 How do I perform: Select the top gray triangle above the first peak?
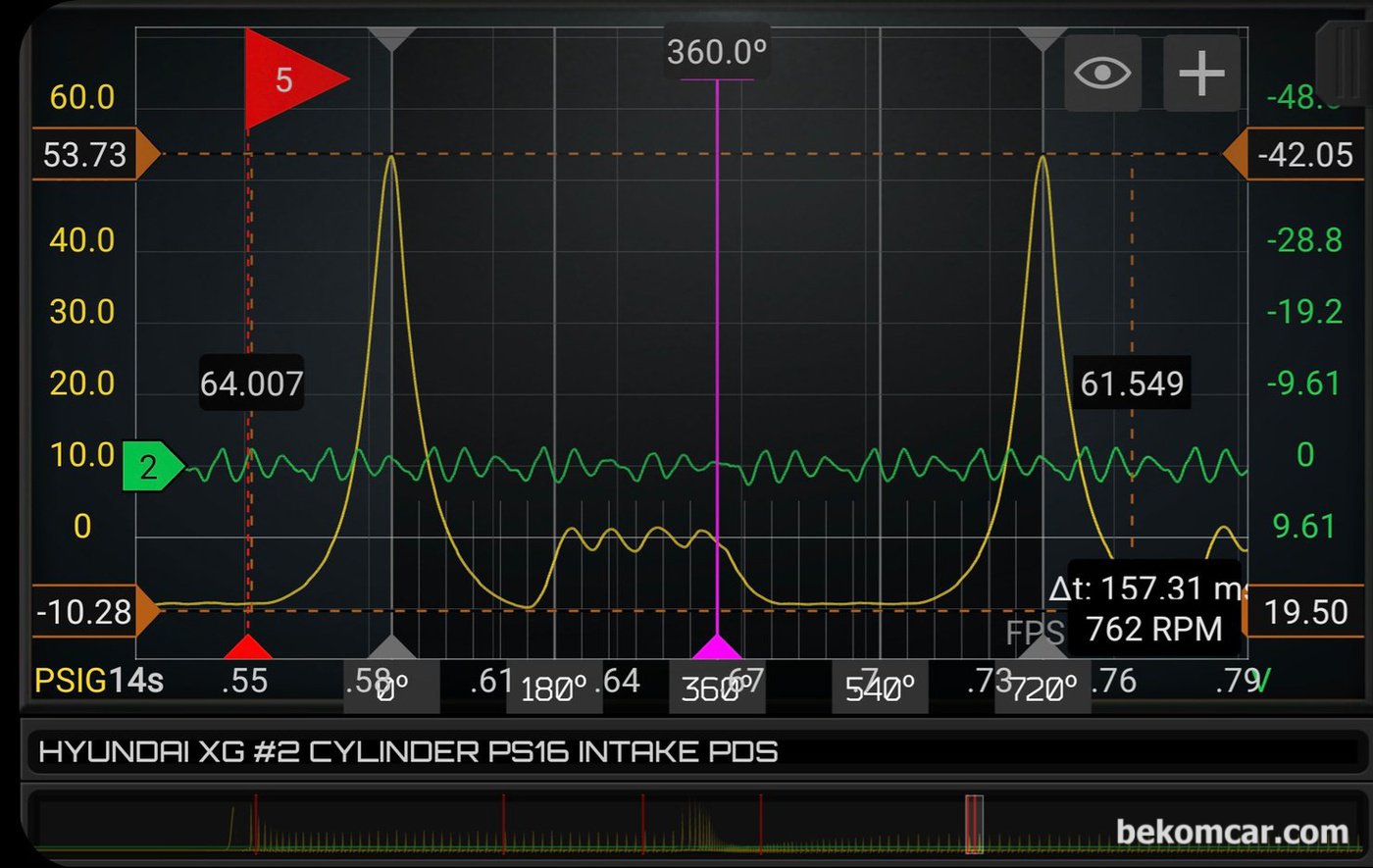(392, 39)
